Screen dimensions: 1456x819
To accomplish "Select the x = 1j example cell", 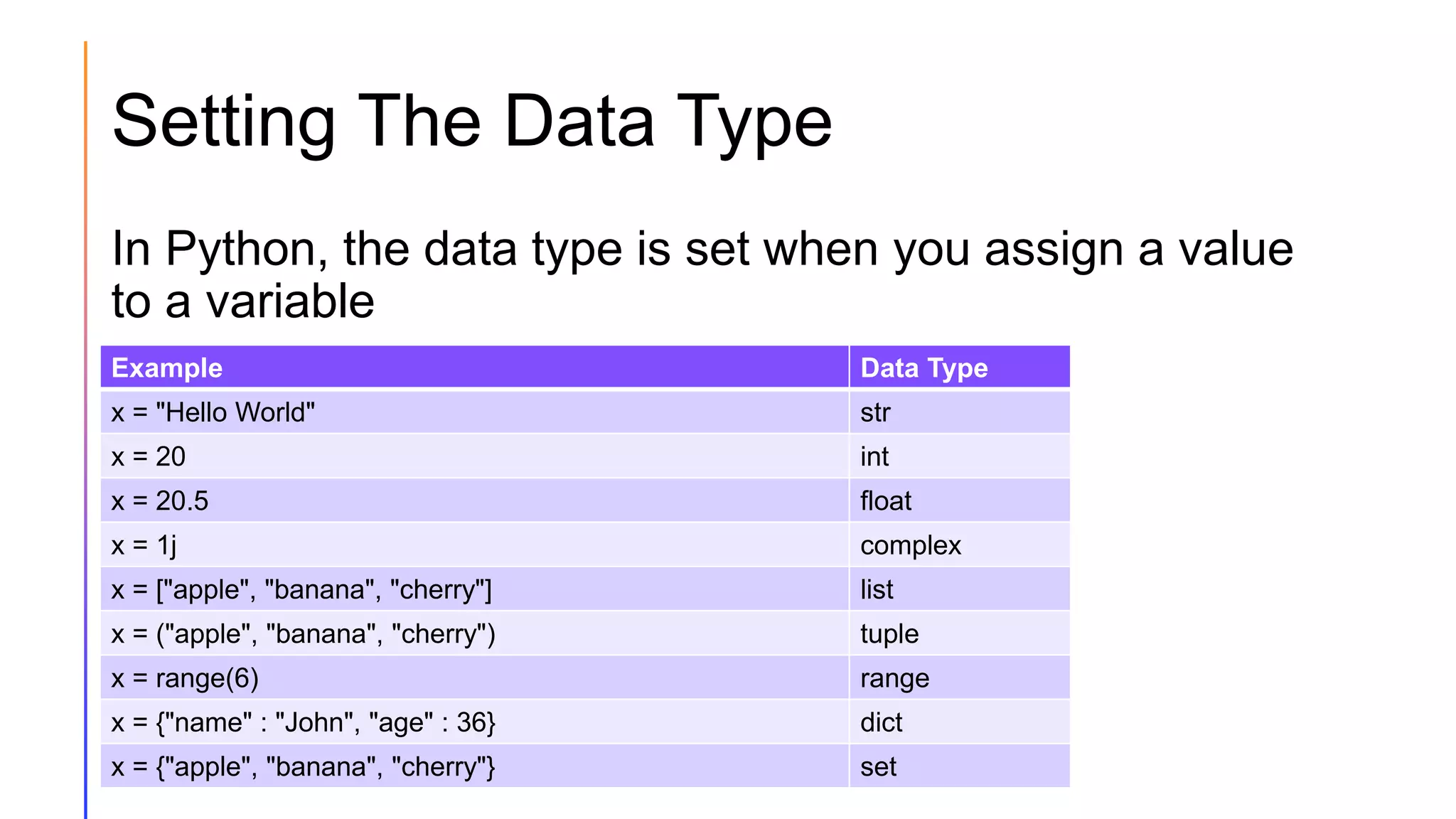I will (475, 545).
